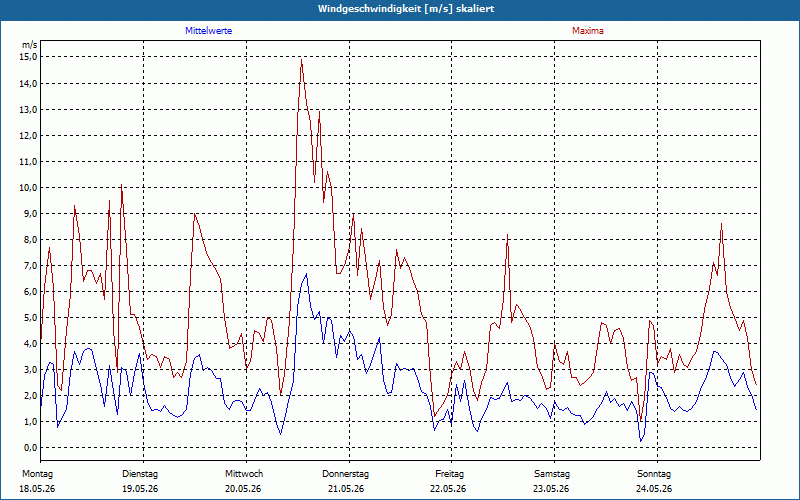Click the 7,0 y-axis value
The height and width of the screenshot is (500, 800).
[x=30, y=265]
